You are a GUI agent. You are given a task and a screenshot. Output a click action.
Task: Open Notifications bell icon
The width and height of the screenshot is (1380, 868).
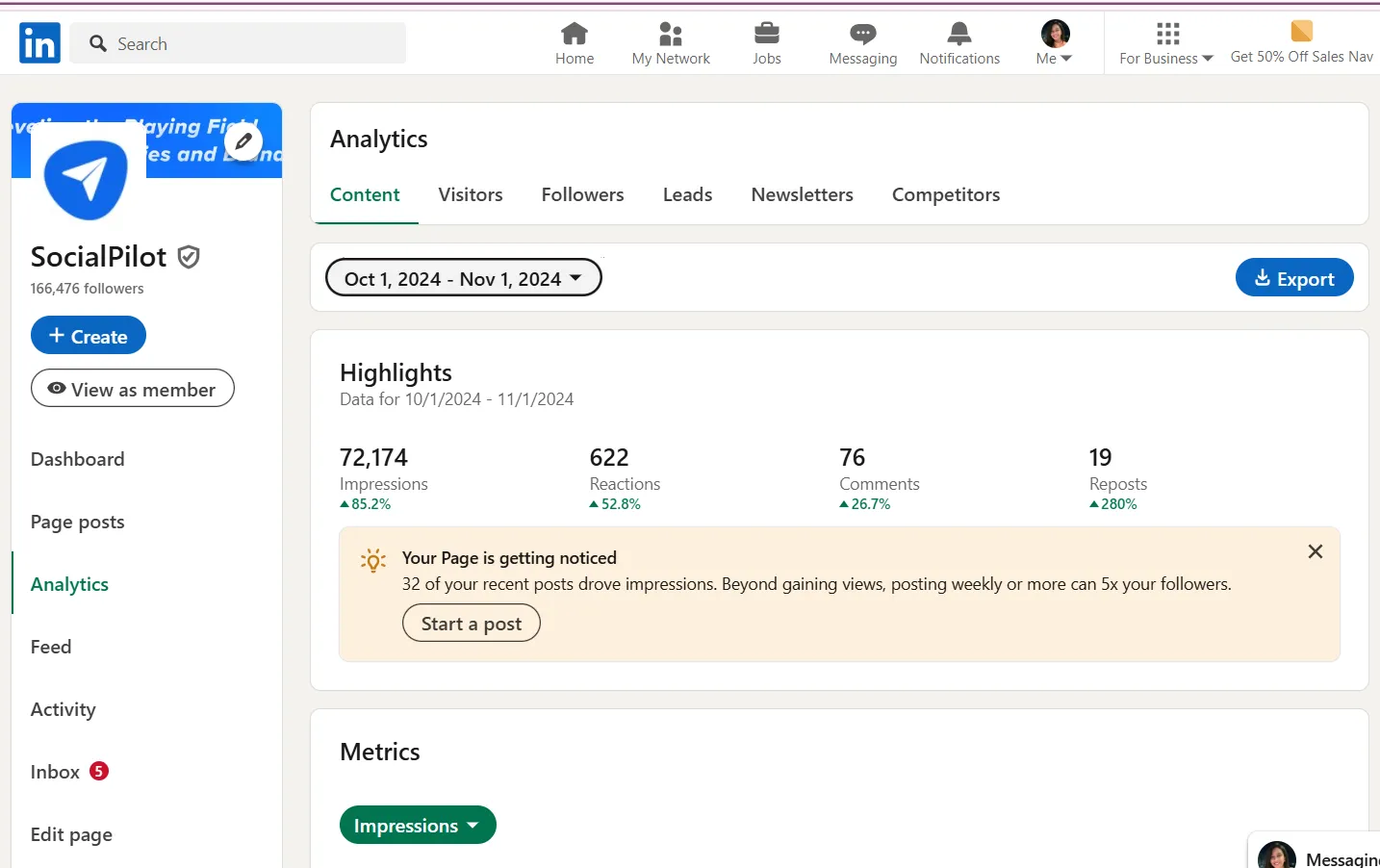point(959,44)
